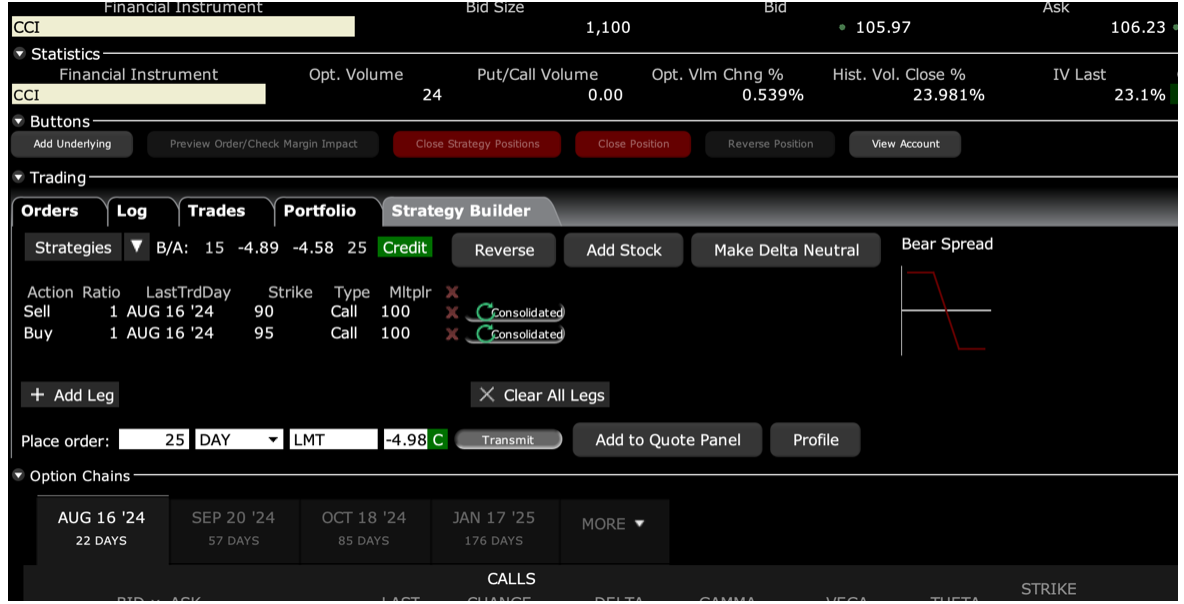Click the Bid value 105.97

click(x=883, y=27)
